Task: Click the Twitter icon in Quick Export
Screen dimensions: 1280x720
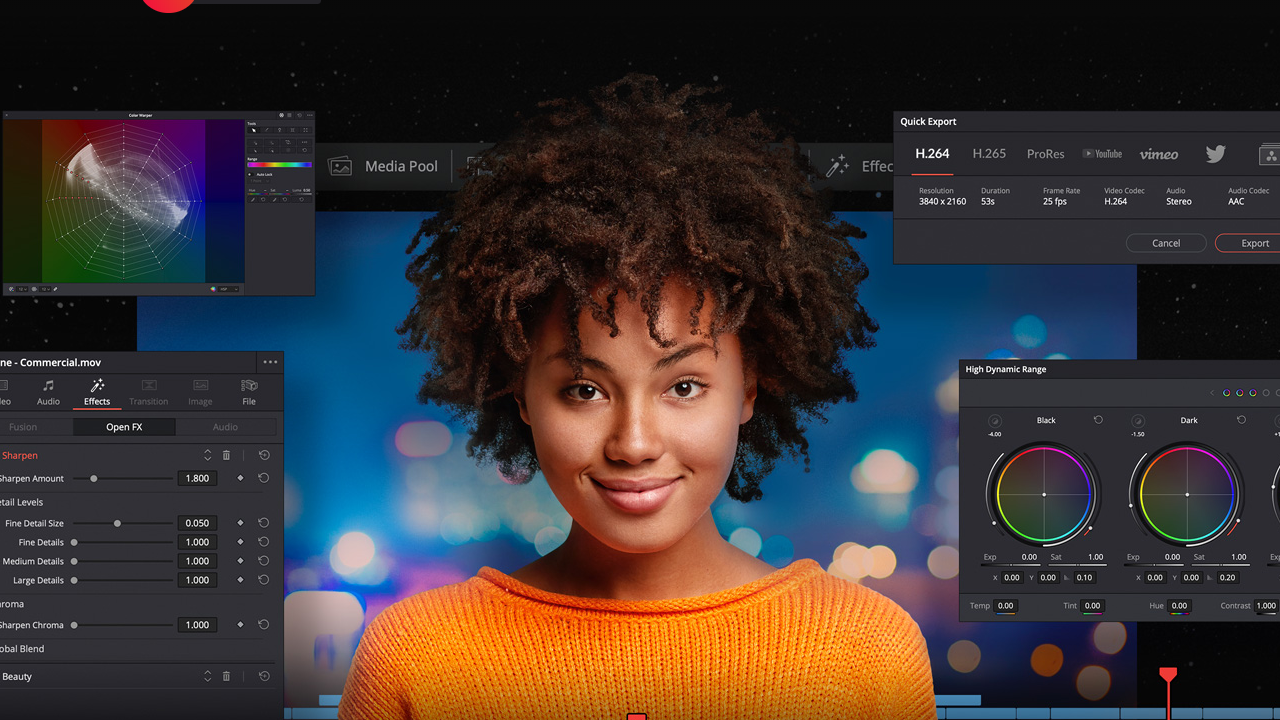Action: pos(1215,154)
